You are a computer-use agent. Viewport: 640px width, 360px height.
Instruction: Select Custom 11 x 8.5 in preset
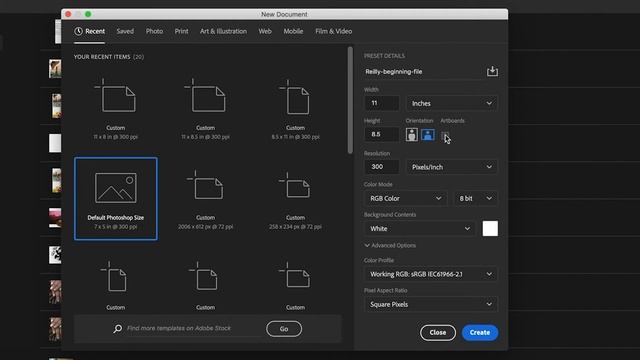pyautogui.click(x=205, y=109)
